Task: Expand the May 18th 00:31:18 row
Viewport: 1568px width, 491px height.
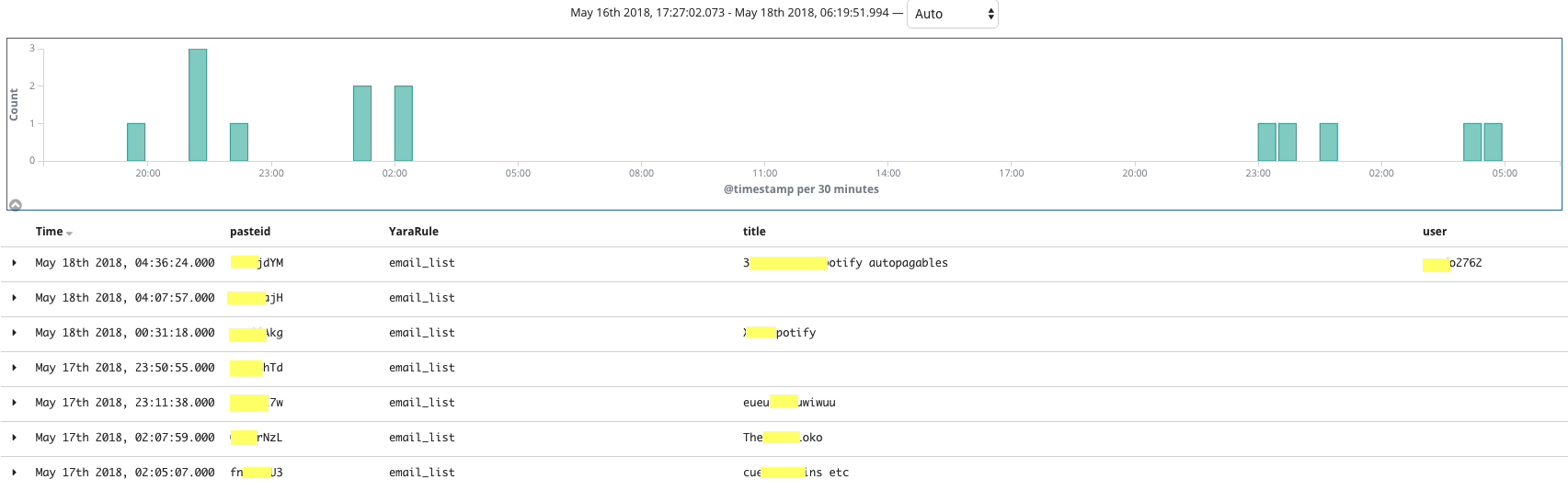Action: click(15, 333)
